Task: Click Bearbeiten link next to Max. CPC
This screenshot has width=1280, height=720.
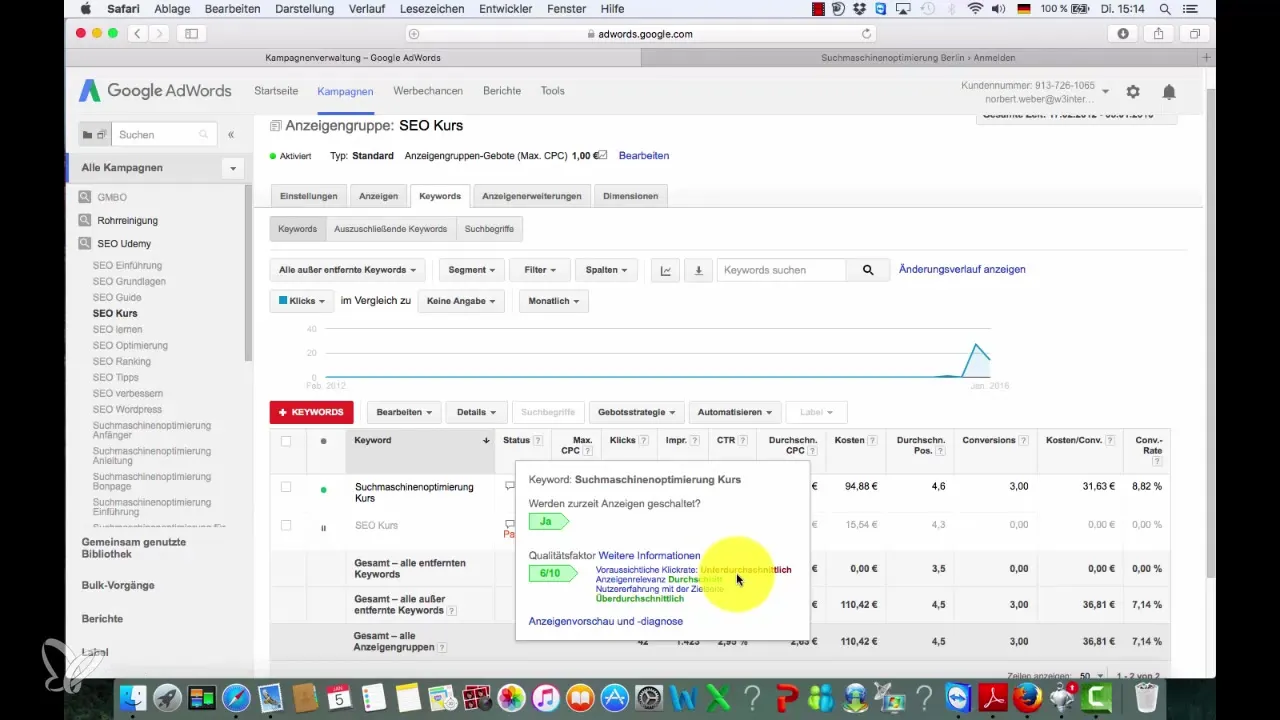Action: click(x=644, y=156)
